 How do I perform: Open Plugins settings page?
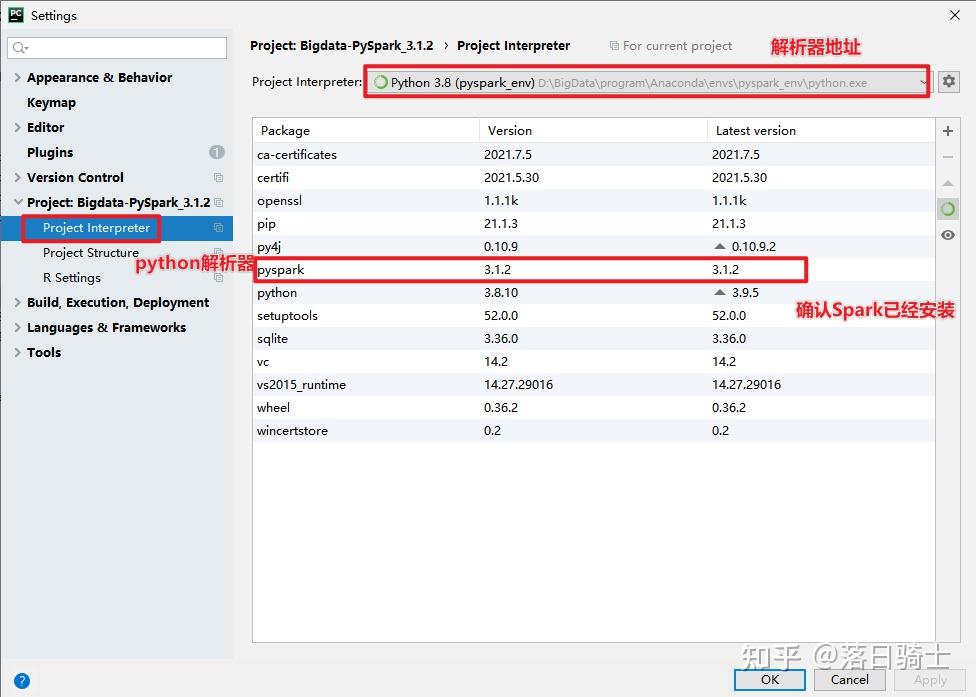[50, 152]
